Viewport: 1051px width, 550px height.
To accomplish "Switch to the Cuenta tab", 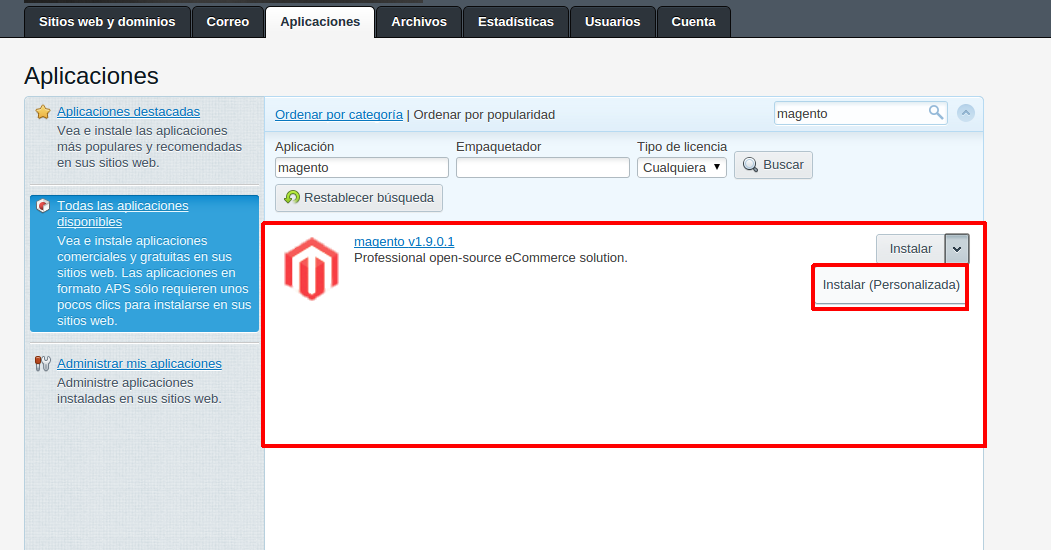I will [694, 22].
